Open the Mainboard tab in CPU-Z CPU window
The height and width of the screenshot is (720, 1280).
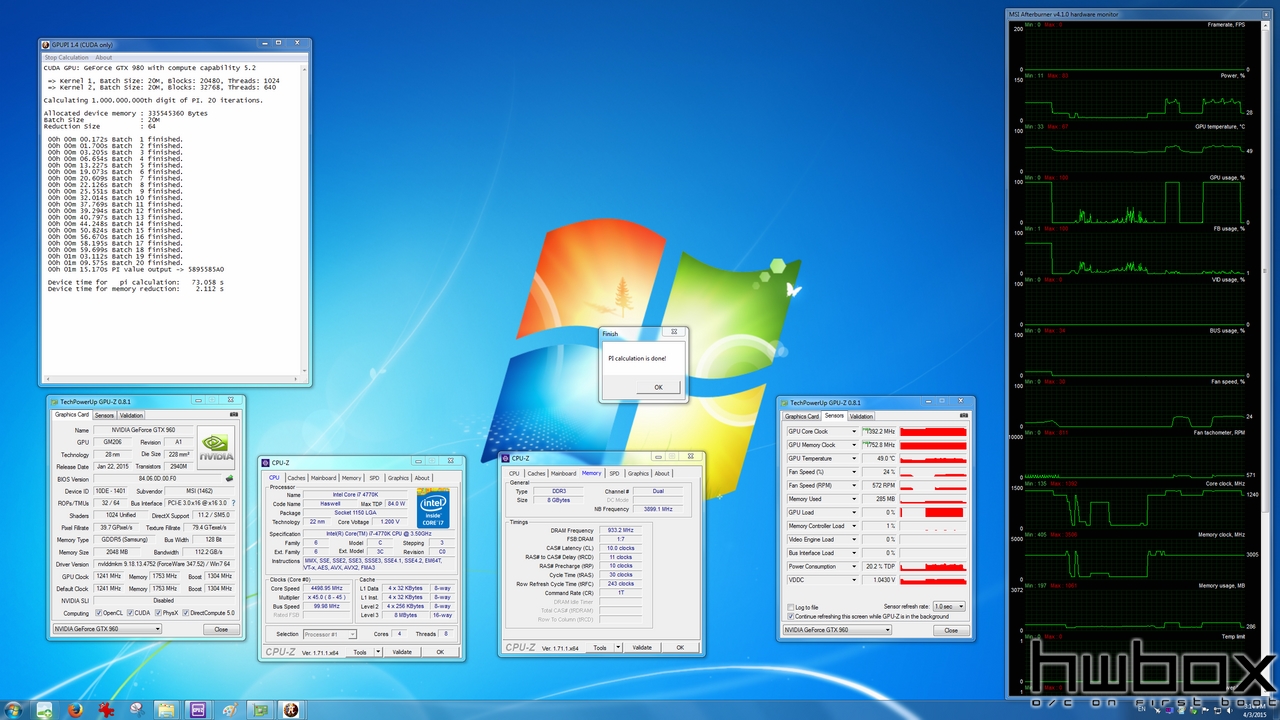point(324,478)
